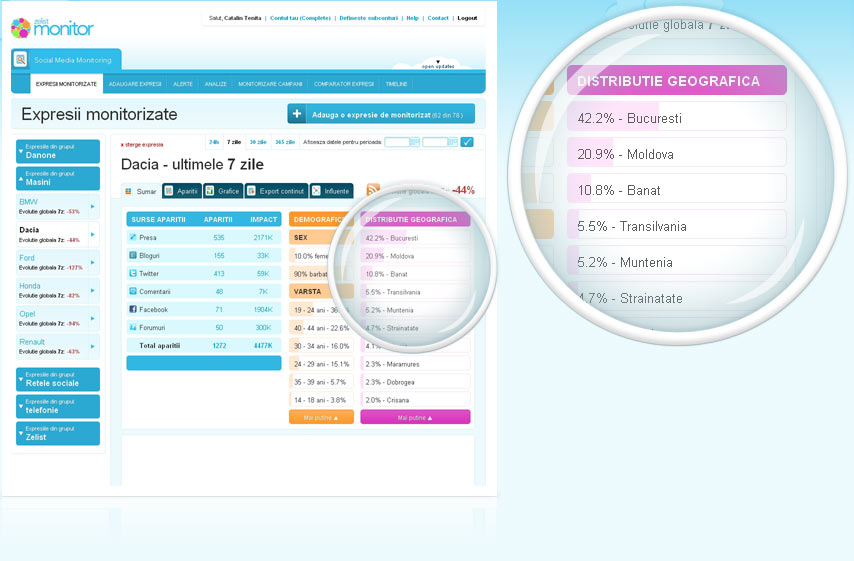Open the Analize menu item
854x561 pixels.
[x=216, y=84]
